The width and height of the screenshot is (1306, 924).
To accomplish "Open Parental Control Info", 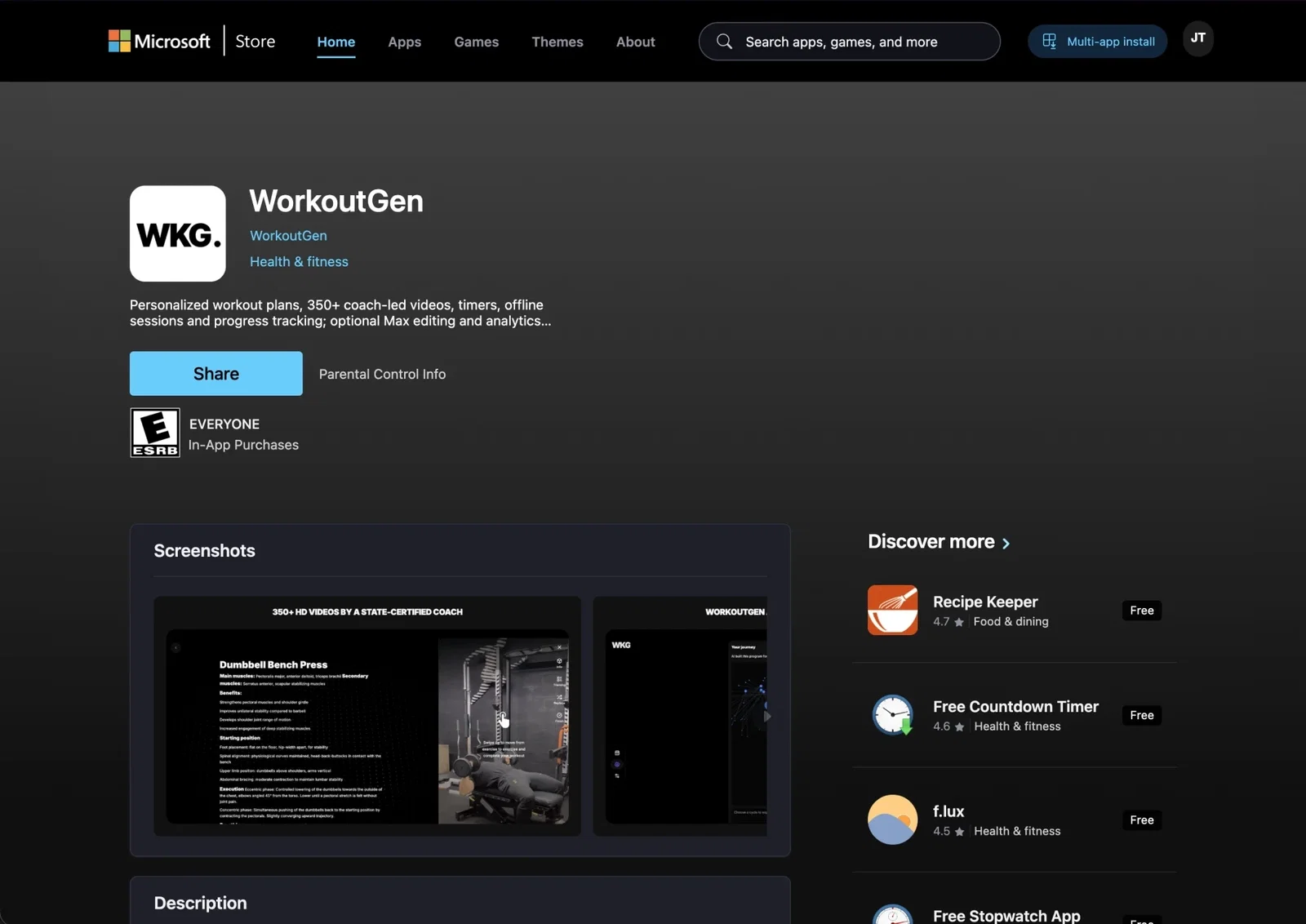I will 382,374.
